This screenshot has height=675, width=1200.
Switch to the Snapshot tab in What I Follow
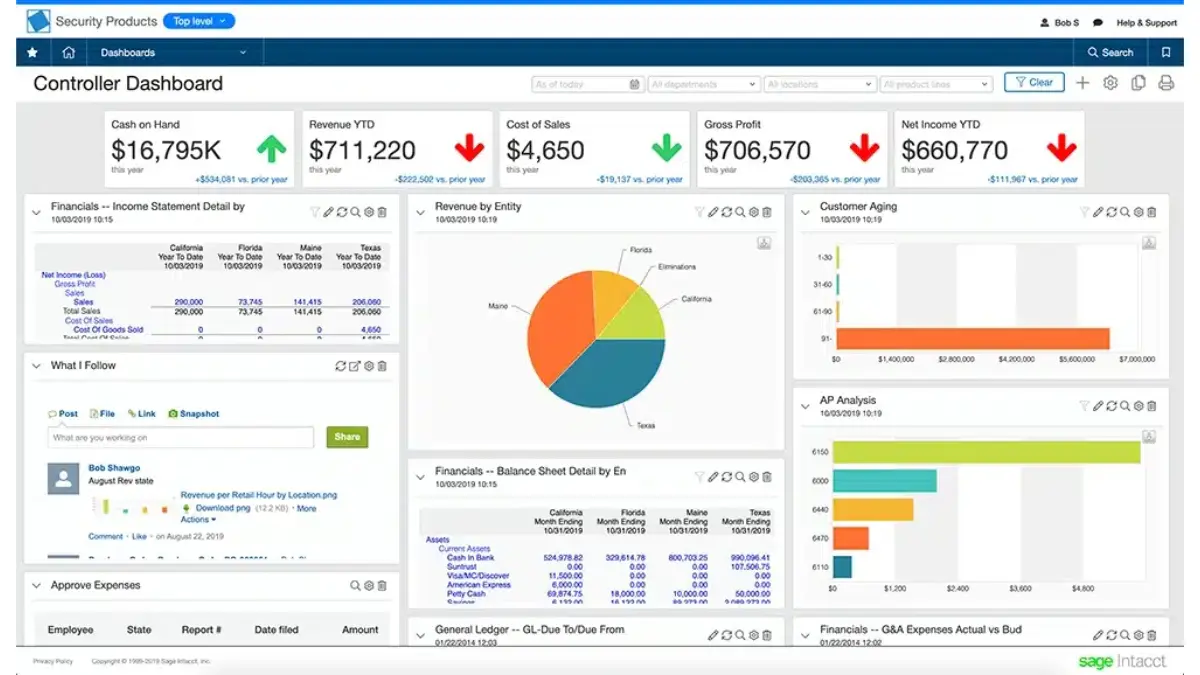click(193, 413)
